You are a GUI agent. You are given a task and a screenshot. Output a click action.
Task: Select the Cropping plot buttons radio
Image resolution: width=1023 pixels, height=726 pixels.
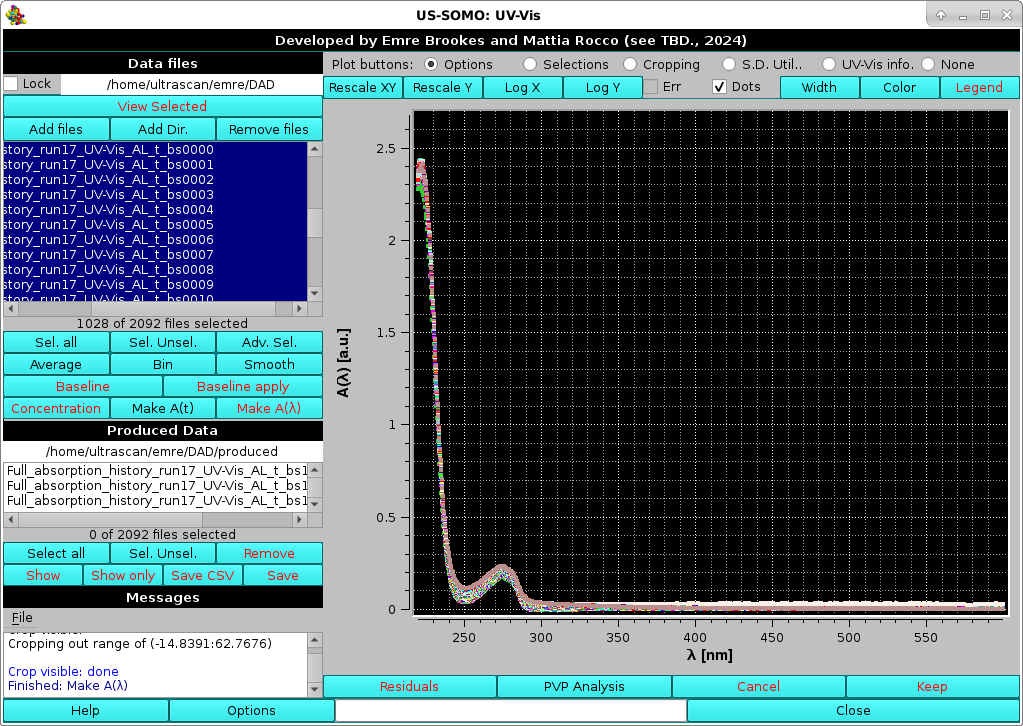pos(630,64)
